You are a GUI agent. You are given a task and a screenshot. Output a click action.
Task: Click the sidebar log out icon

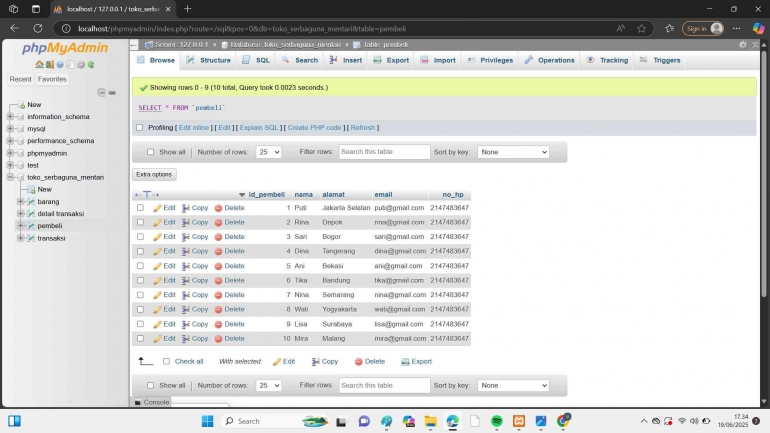click(50, 64)
